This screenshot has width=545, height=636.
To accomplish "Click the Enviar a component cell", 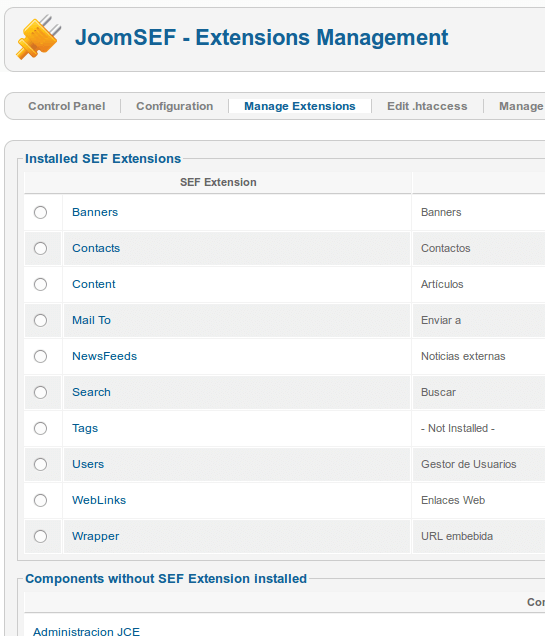I will (x=441, y=320).
